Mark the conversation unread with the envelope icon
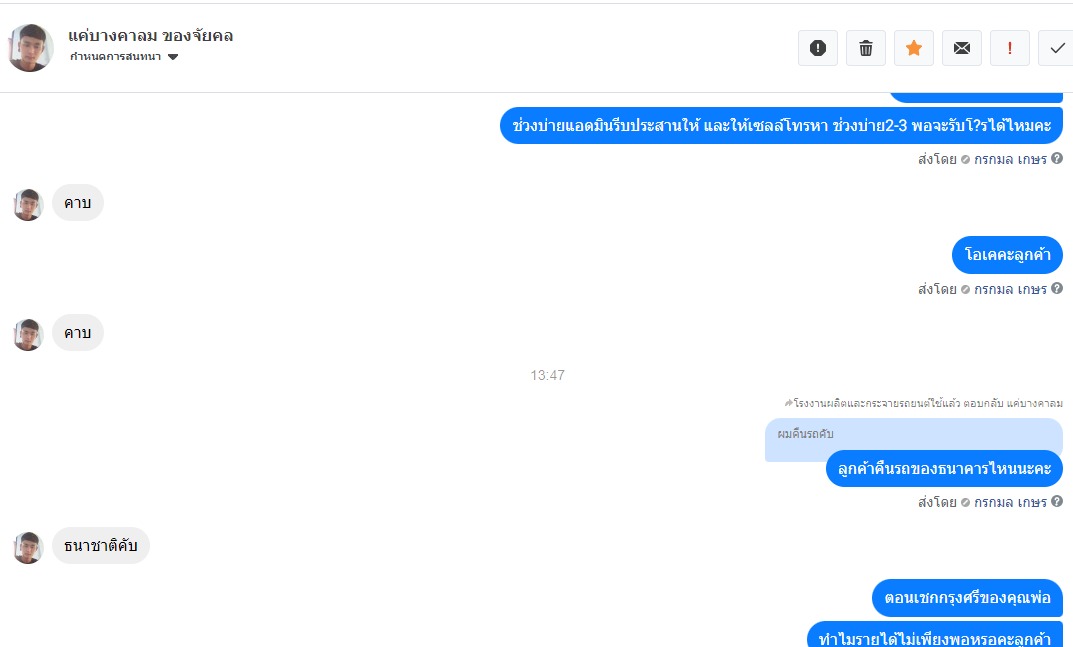Viewport: 1073px width, 647px height. 961,48
